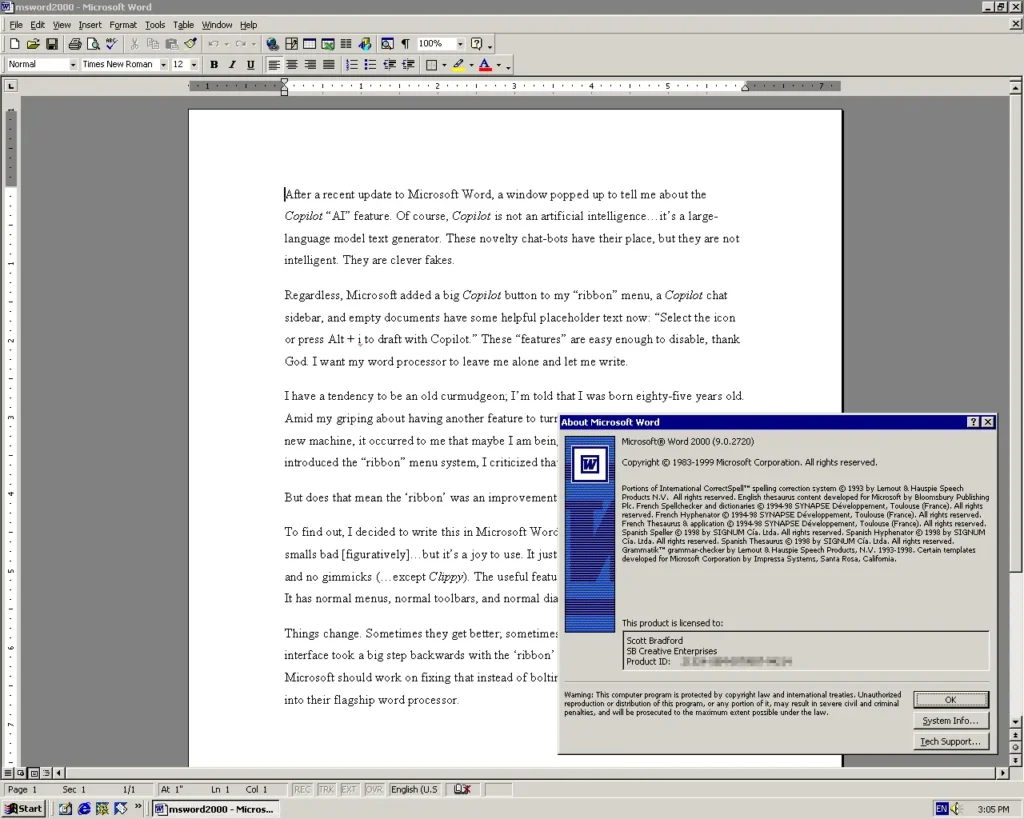Click the Windows Start button

point(24,808)
